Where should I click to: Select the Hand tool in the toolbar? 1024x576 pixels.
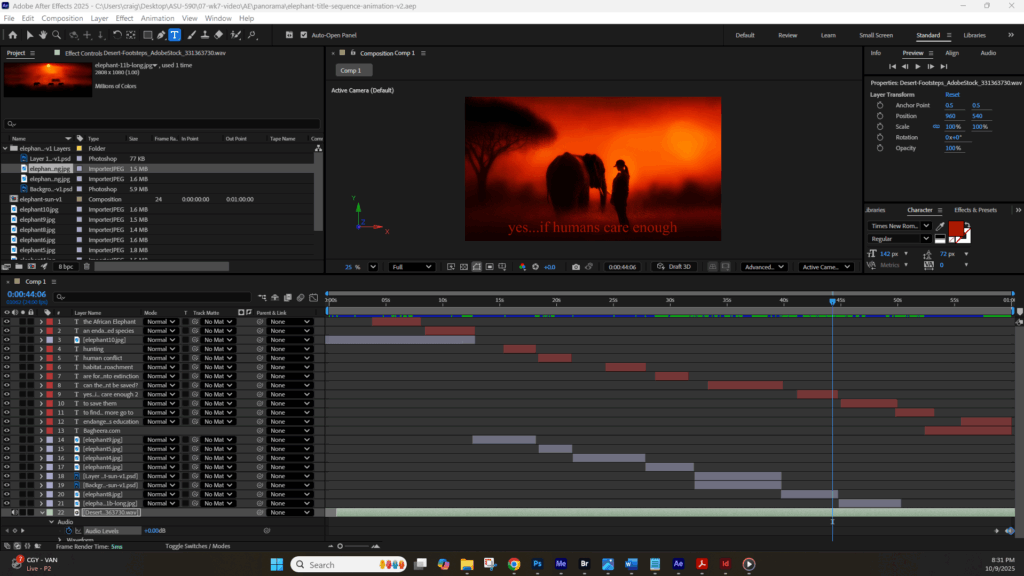(x=43, y=35)
